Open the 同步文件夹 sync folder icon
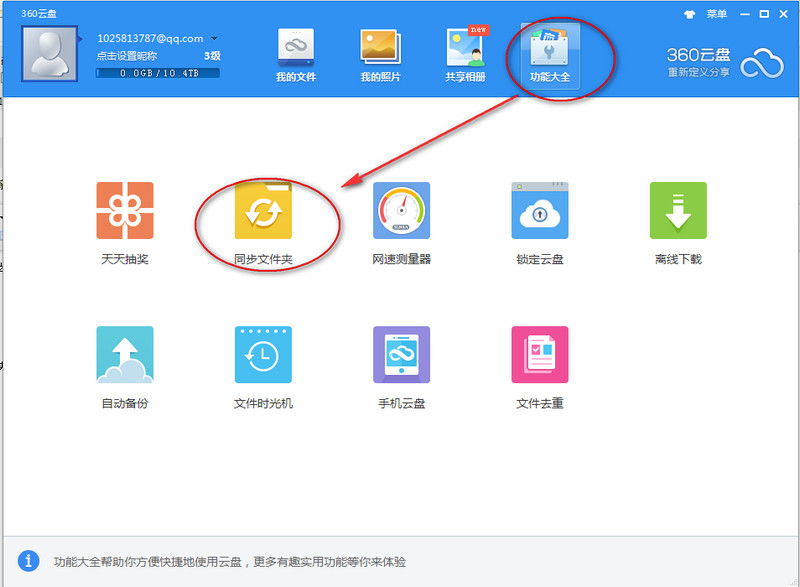Image resolution: width=800 pixels, height=587 pixels. pyautogui.click(x=263, y=211)
